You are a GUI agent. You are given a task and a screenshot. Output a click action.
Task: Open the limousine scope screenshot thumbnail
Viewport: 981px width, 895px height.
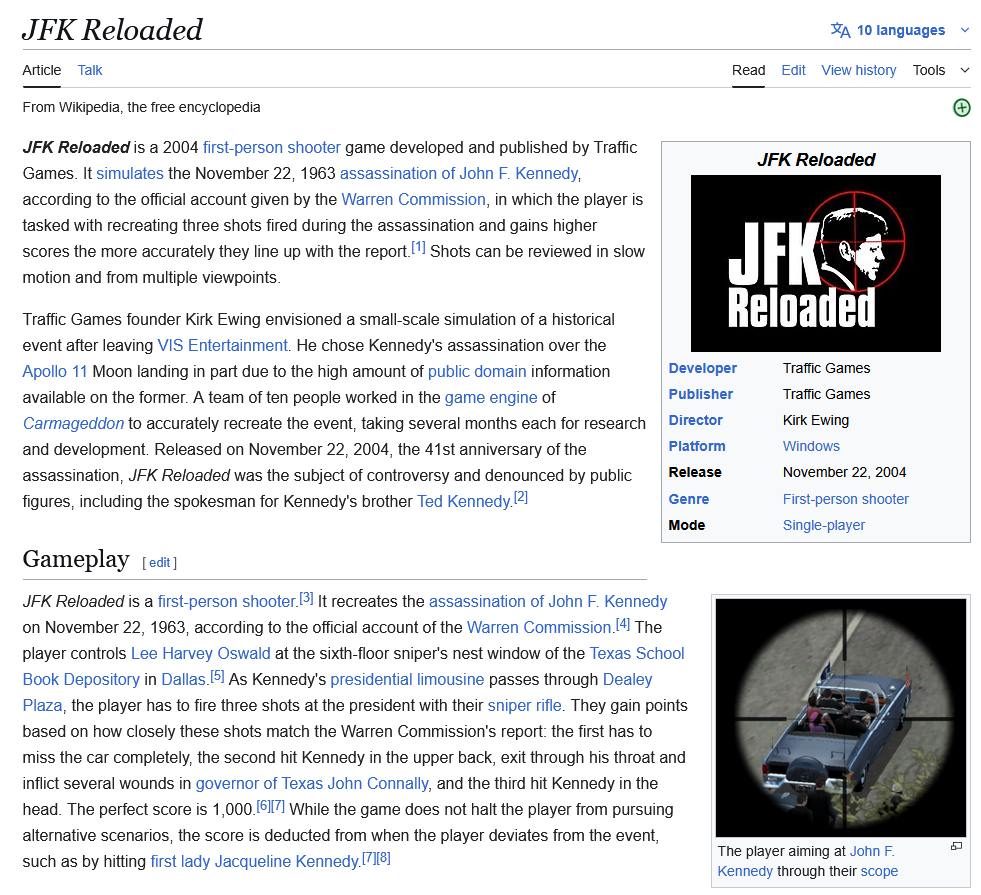(x=840, y=717)
